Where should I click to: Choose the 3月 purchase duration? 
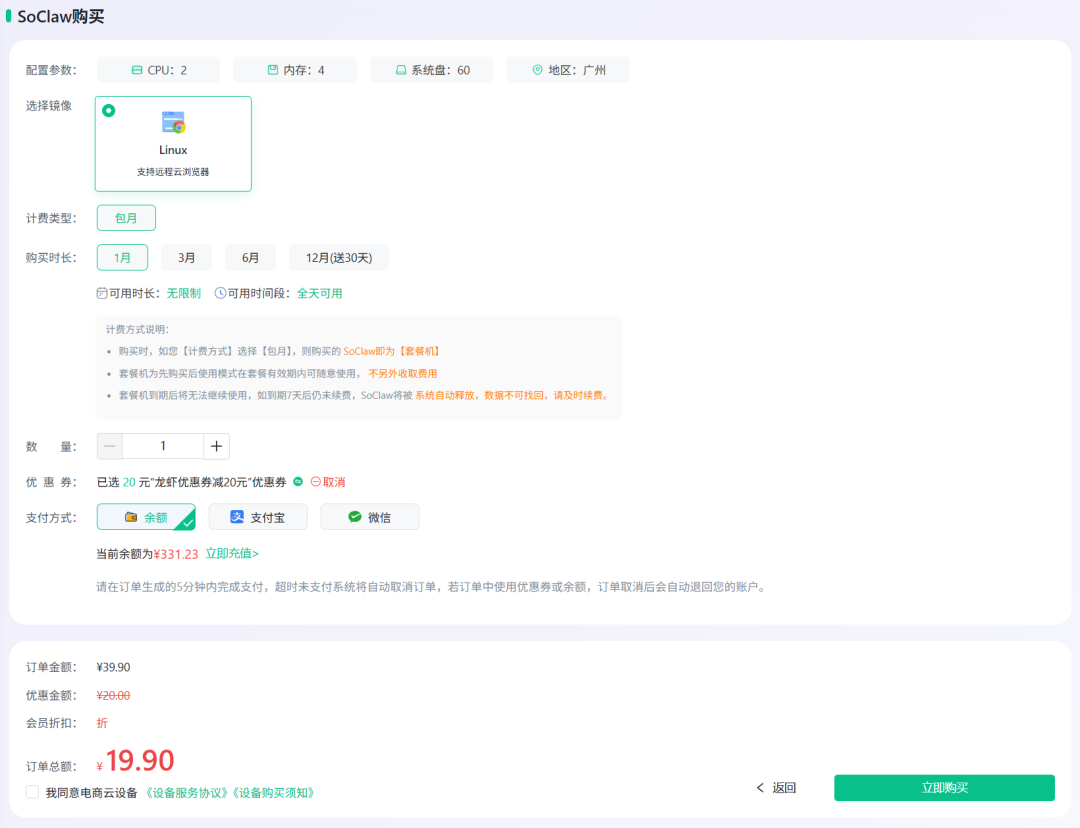pos(187,258)
